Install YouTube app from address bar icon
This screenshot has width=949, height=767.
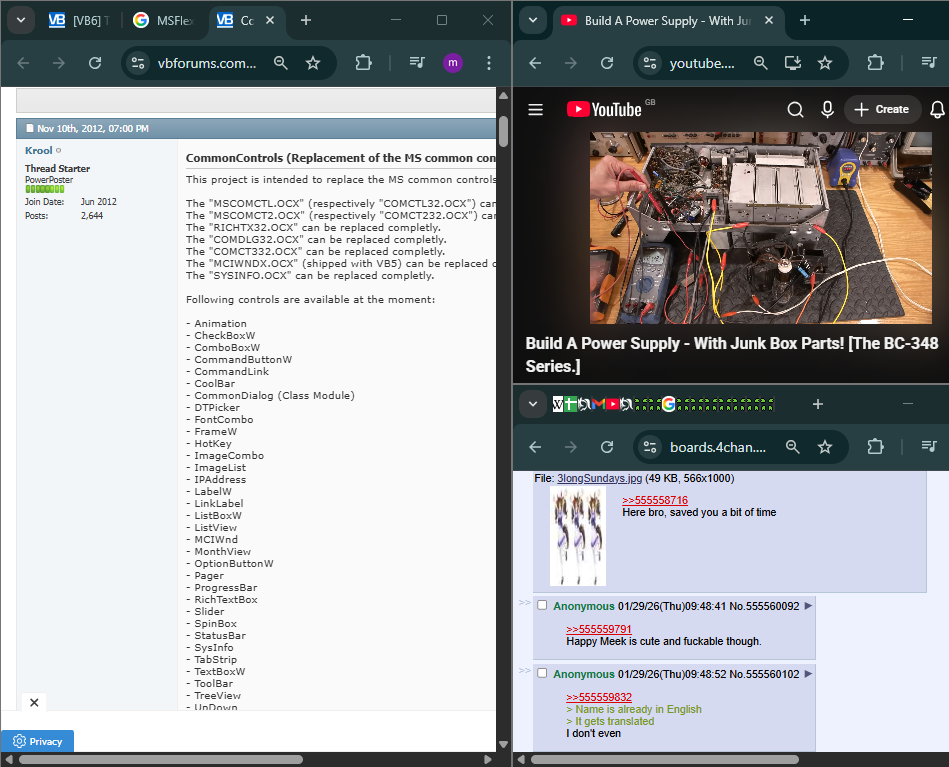(x=792, y=63)
